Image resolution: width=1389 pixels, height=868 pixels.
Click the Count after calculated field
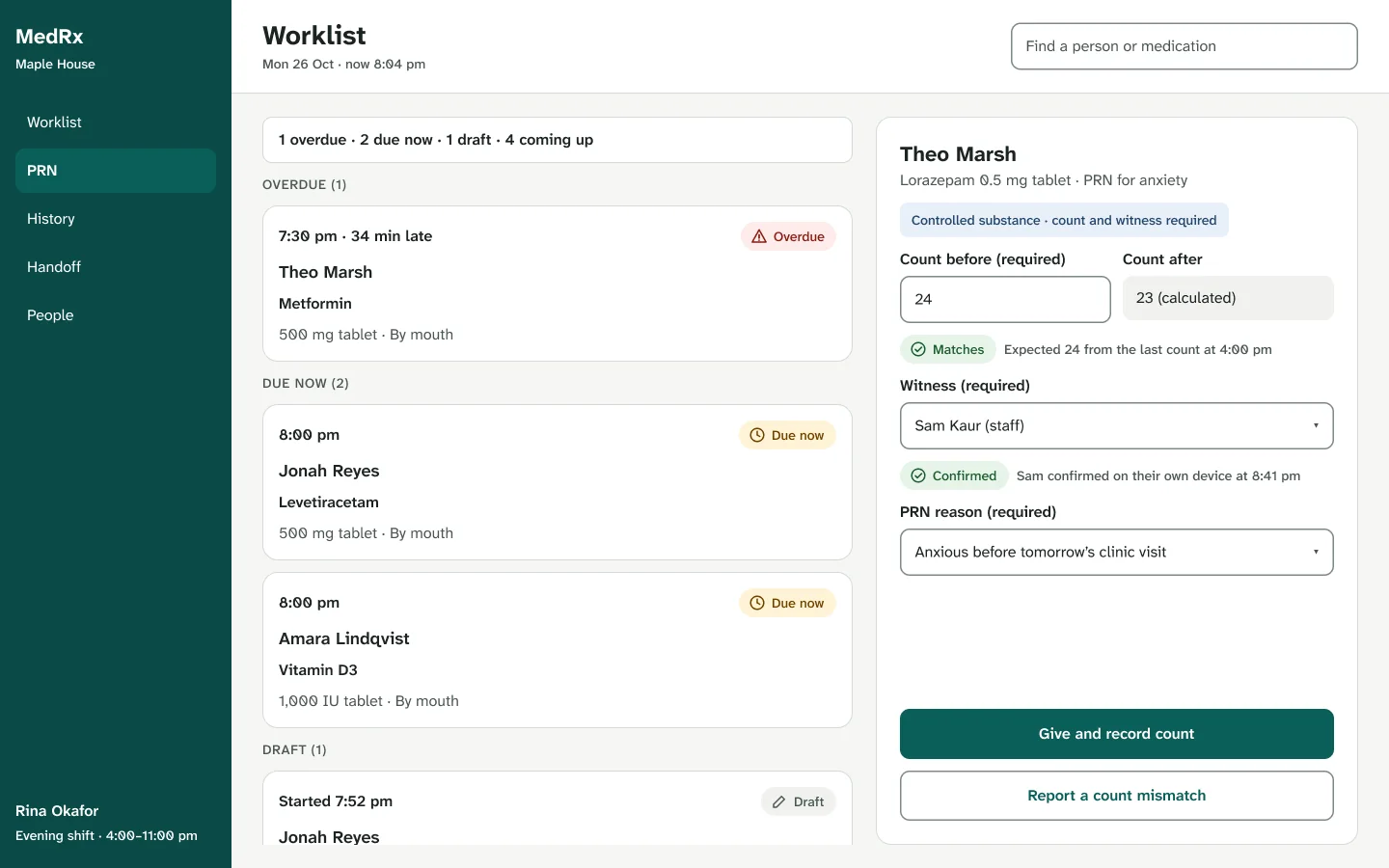[1228, 298]
